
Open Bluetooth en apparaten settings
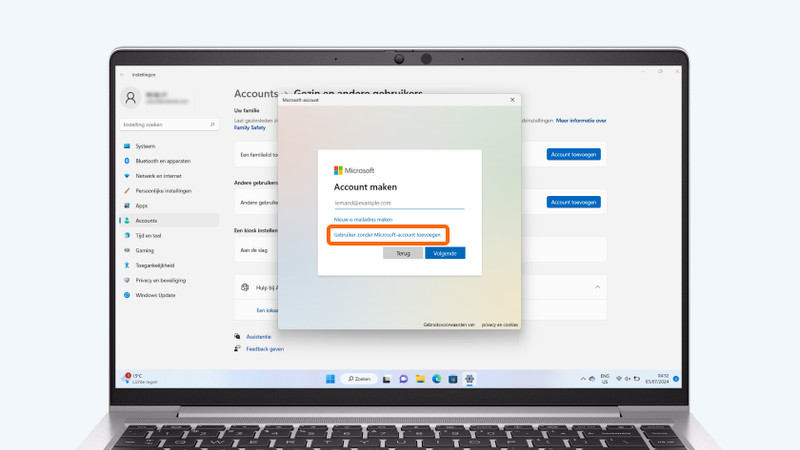click(162, 161)
